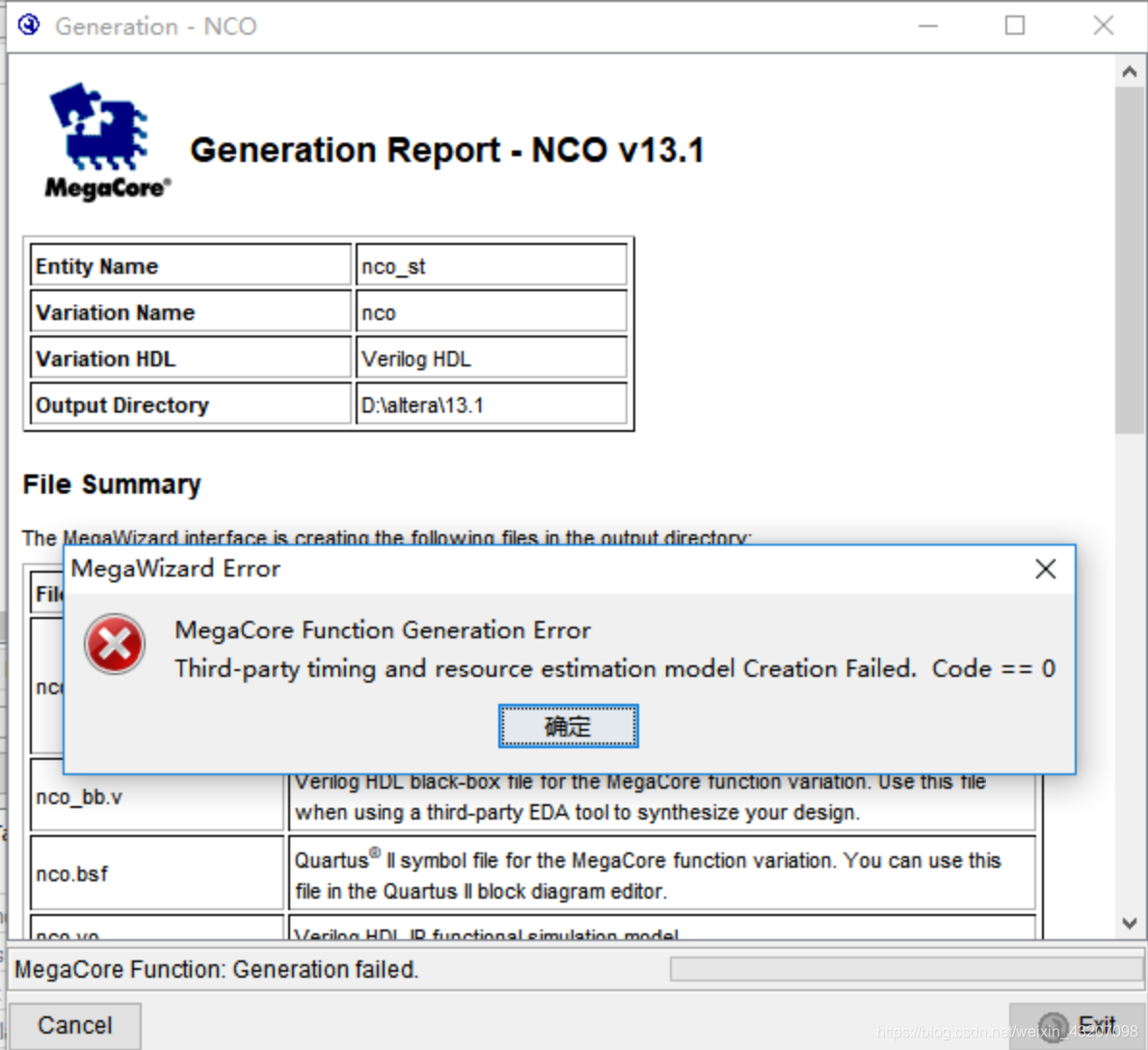The height and width of the screenshot is (1050, 1148).
Task: Click the 确定 button in the MegaWizard Error dialog
Action: point(568,726)
